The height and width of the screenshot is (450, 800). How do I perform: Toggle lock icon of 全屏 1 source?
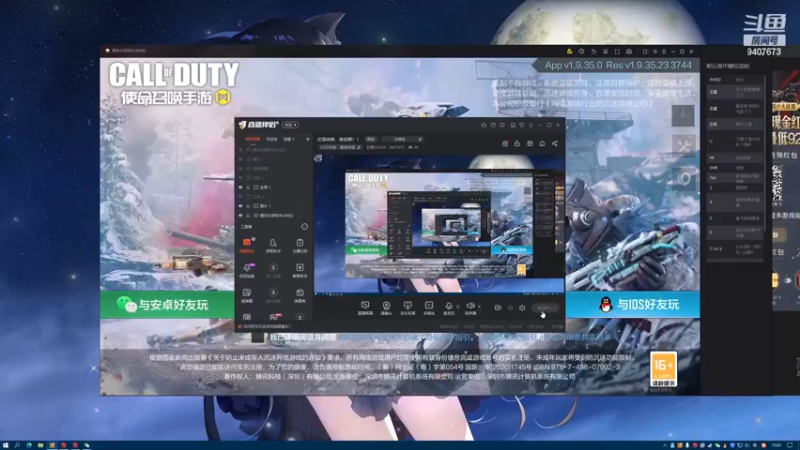tap(248, 187)
